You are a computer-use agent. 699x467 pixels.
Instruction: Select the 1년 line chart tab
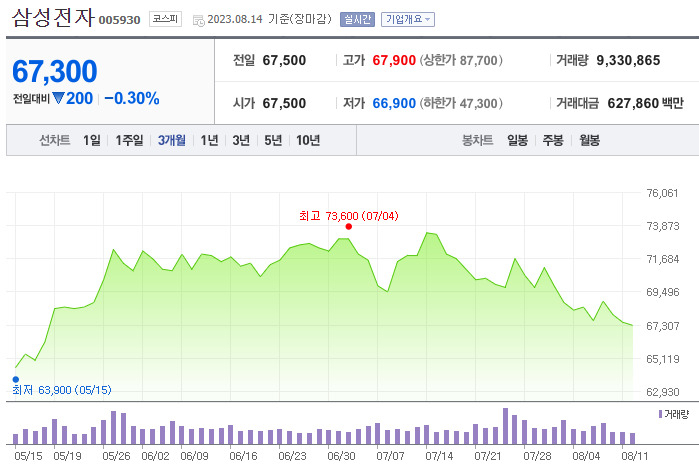pyautogui.click(x=209, y=140)
